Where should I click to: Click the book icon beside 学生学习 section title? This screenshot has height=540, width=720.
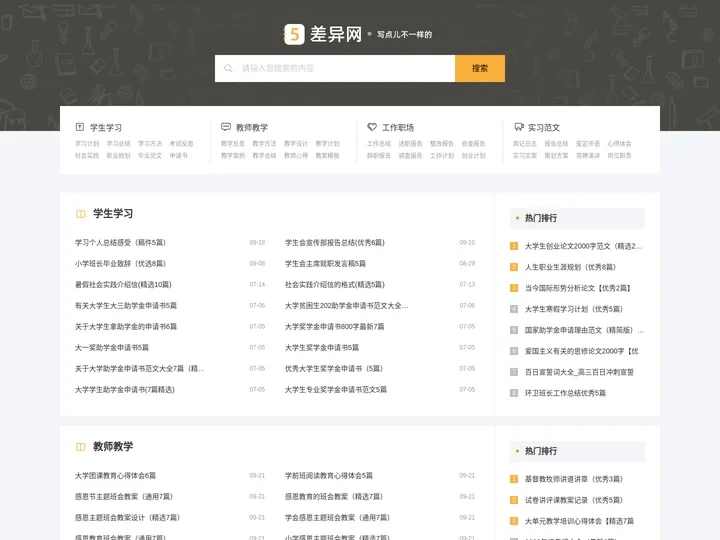point(81,214)
